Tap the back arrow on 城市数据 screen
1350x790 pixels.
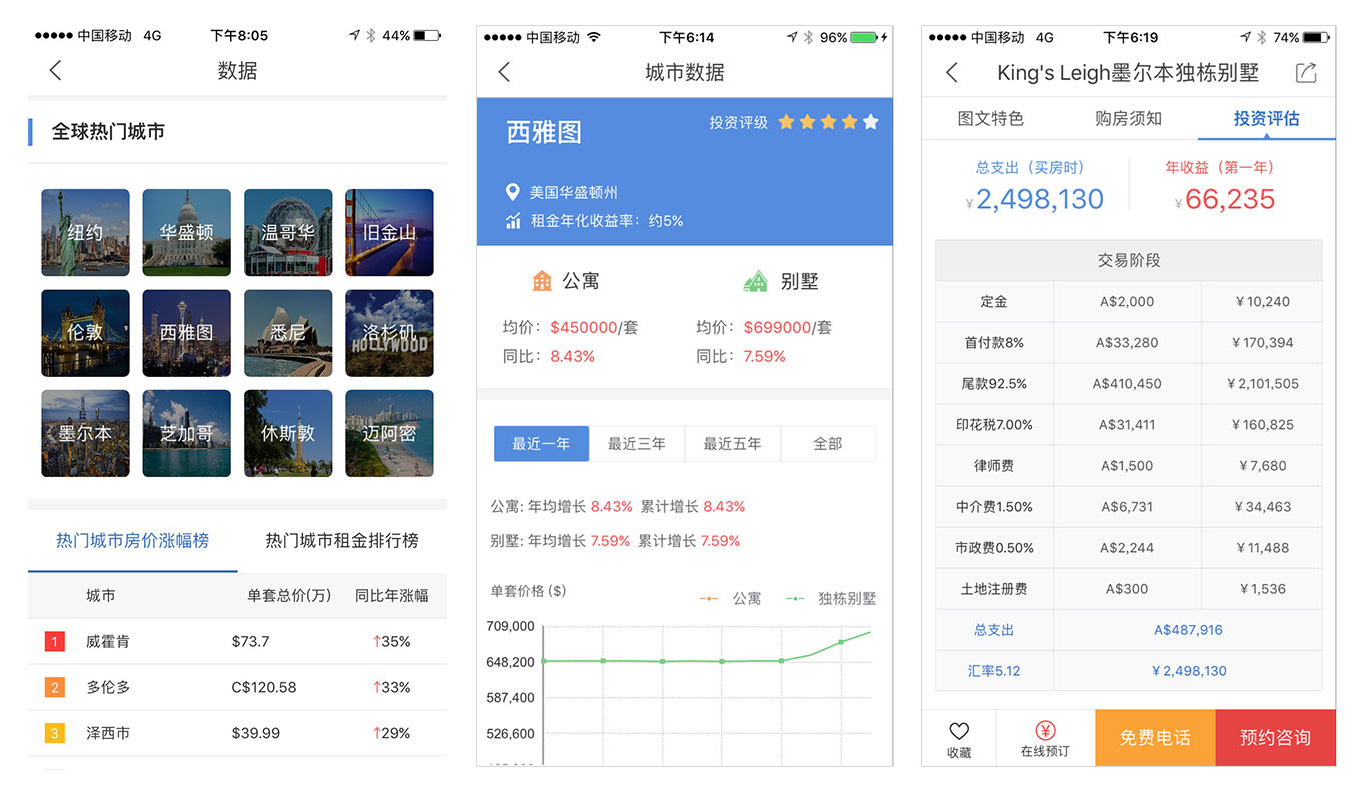tap(504, 72)
